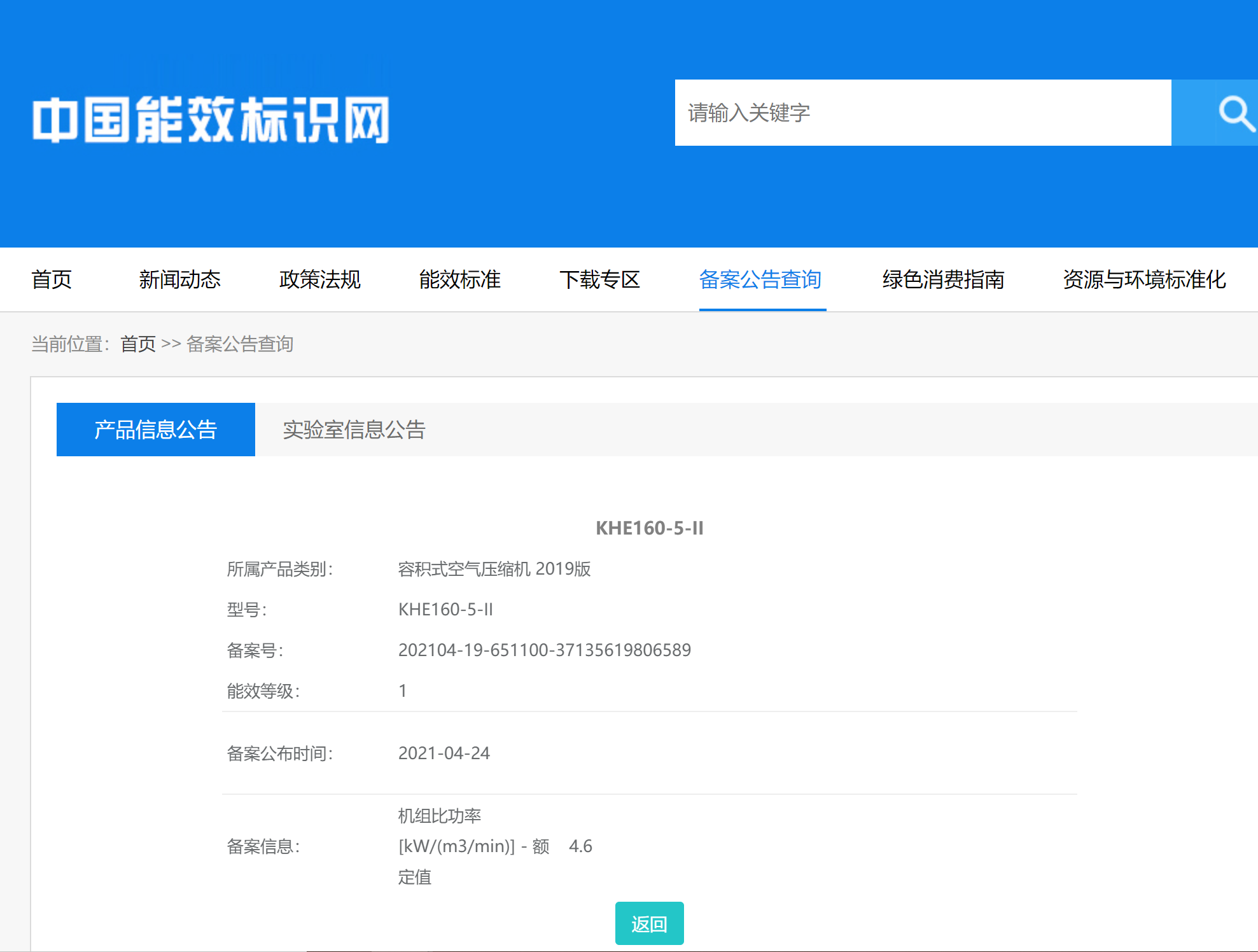Click the 能效等级 label
The width and height of the screenshot is (1258, 952).
coord(263,691)
